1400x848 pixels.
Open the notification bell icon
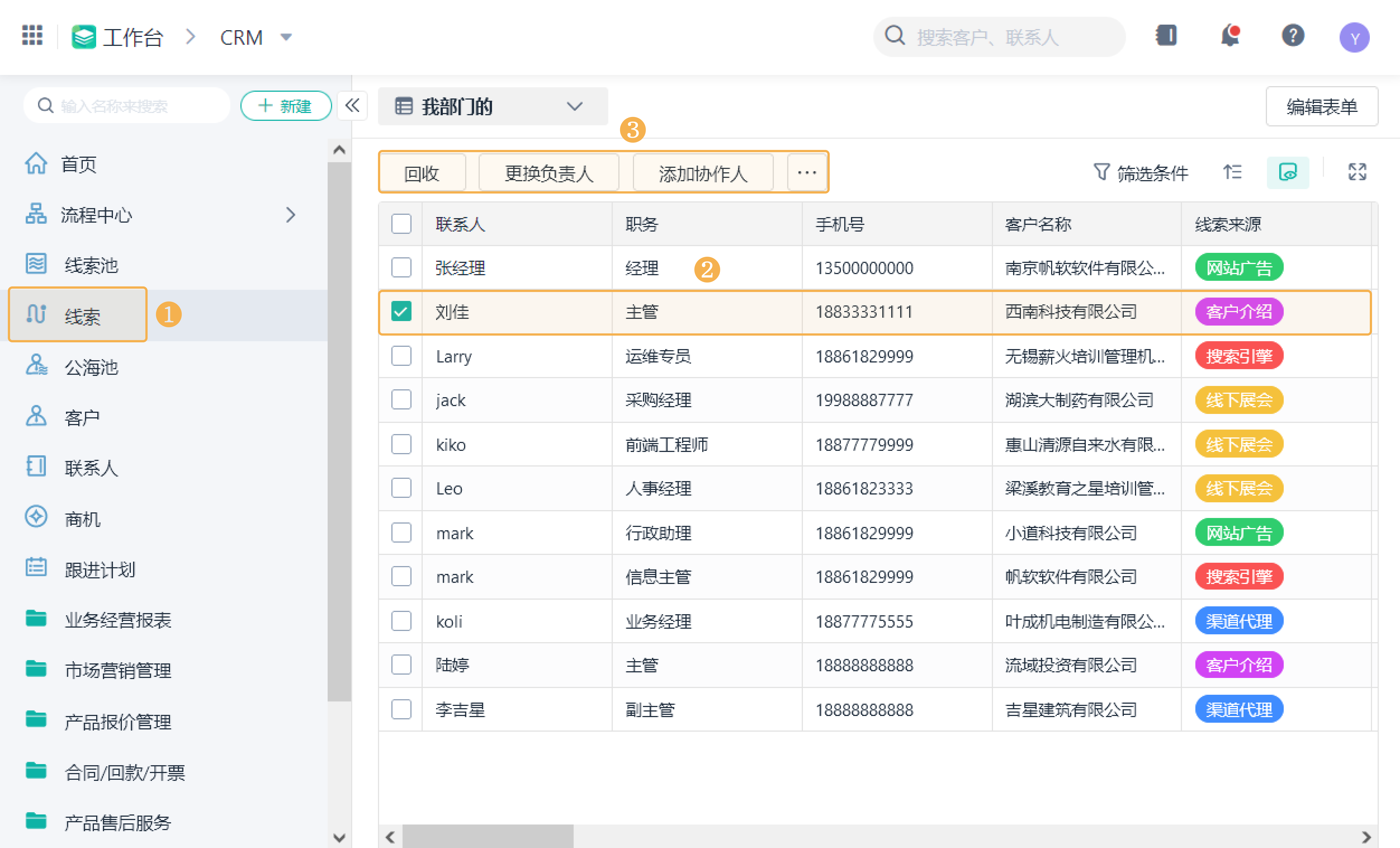[x=1230, y=36]
